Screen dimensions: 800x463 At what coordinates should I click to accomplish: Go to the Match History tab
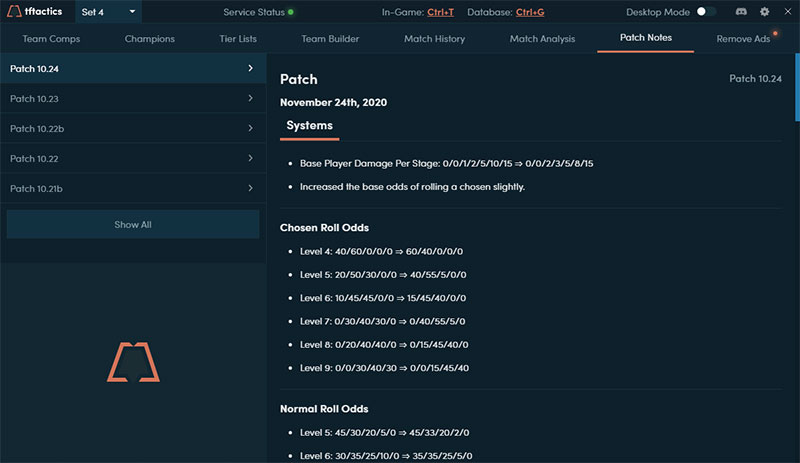(435, 39)
